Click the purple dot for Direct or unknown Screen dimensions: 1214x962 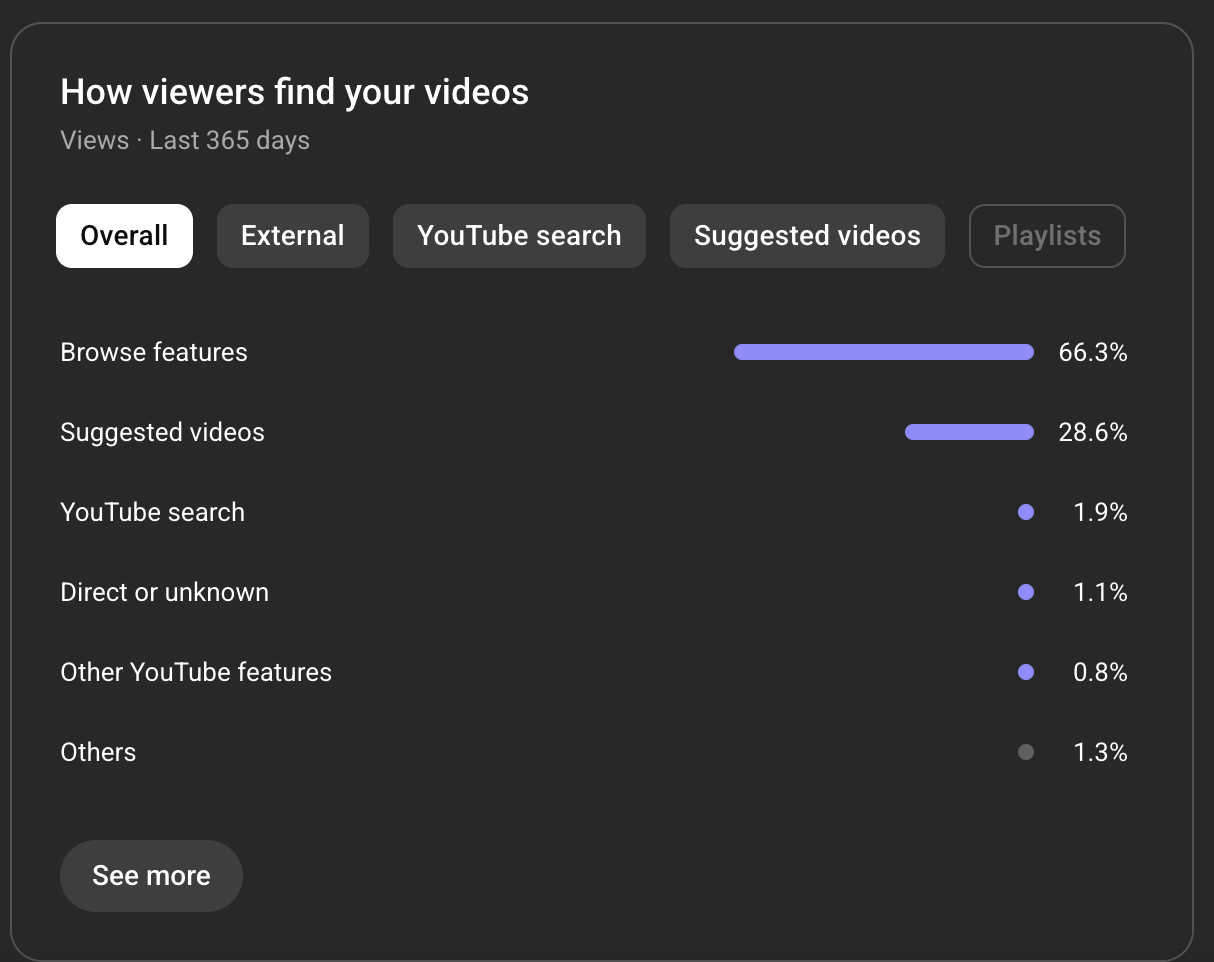tap(1025, 592)
